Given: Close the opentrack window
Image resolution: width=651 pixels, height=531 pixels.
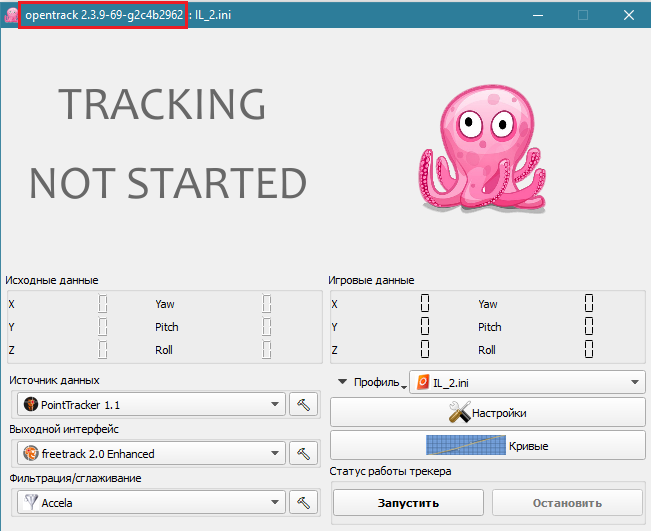Looking at the screenshot, I should (629, 15).
